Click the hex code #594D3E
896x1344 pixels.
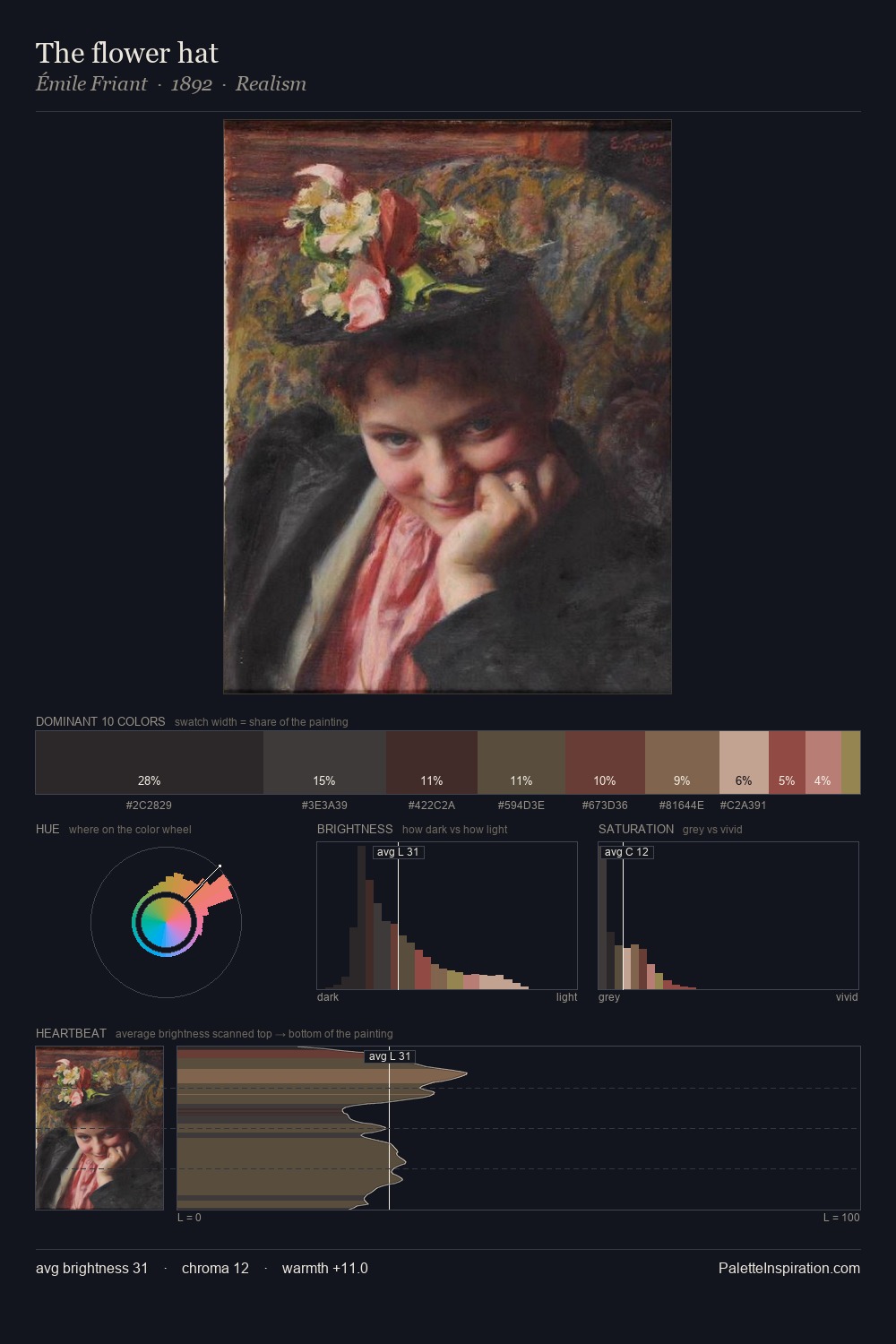521,806
